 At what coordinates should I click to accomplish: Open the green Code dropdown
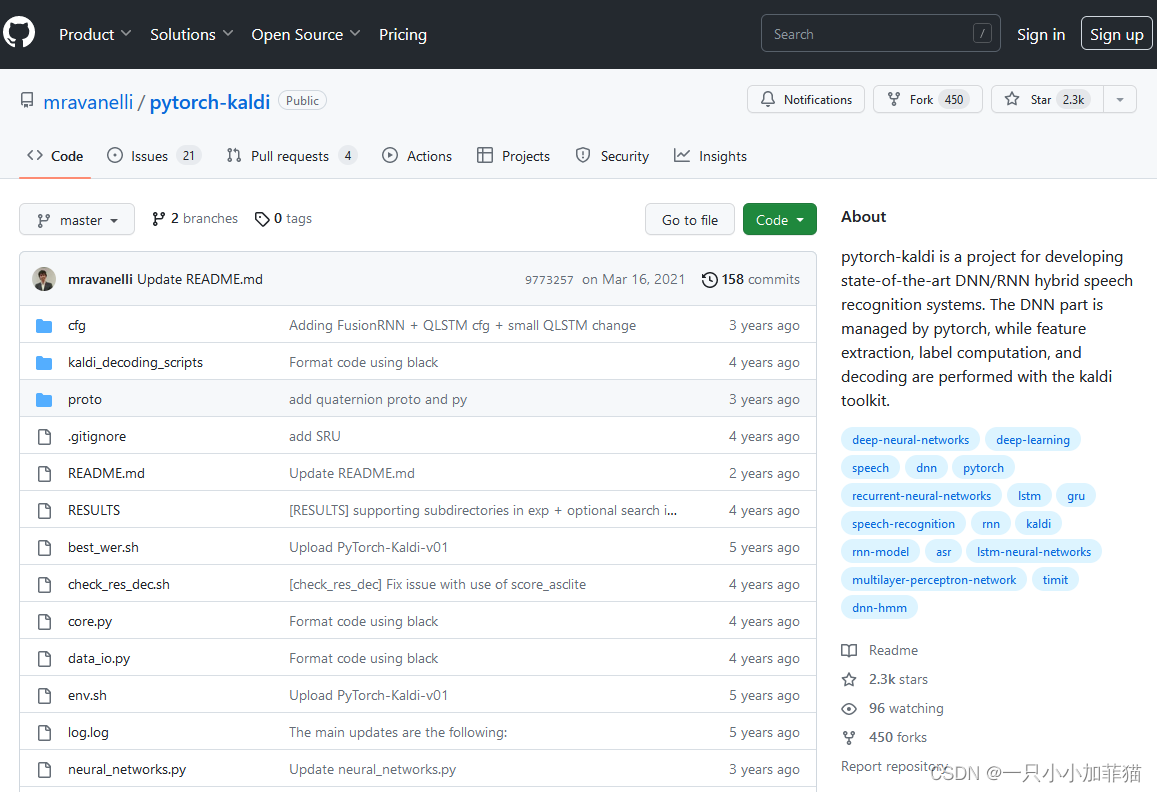coord(779,219)
